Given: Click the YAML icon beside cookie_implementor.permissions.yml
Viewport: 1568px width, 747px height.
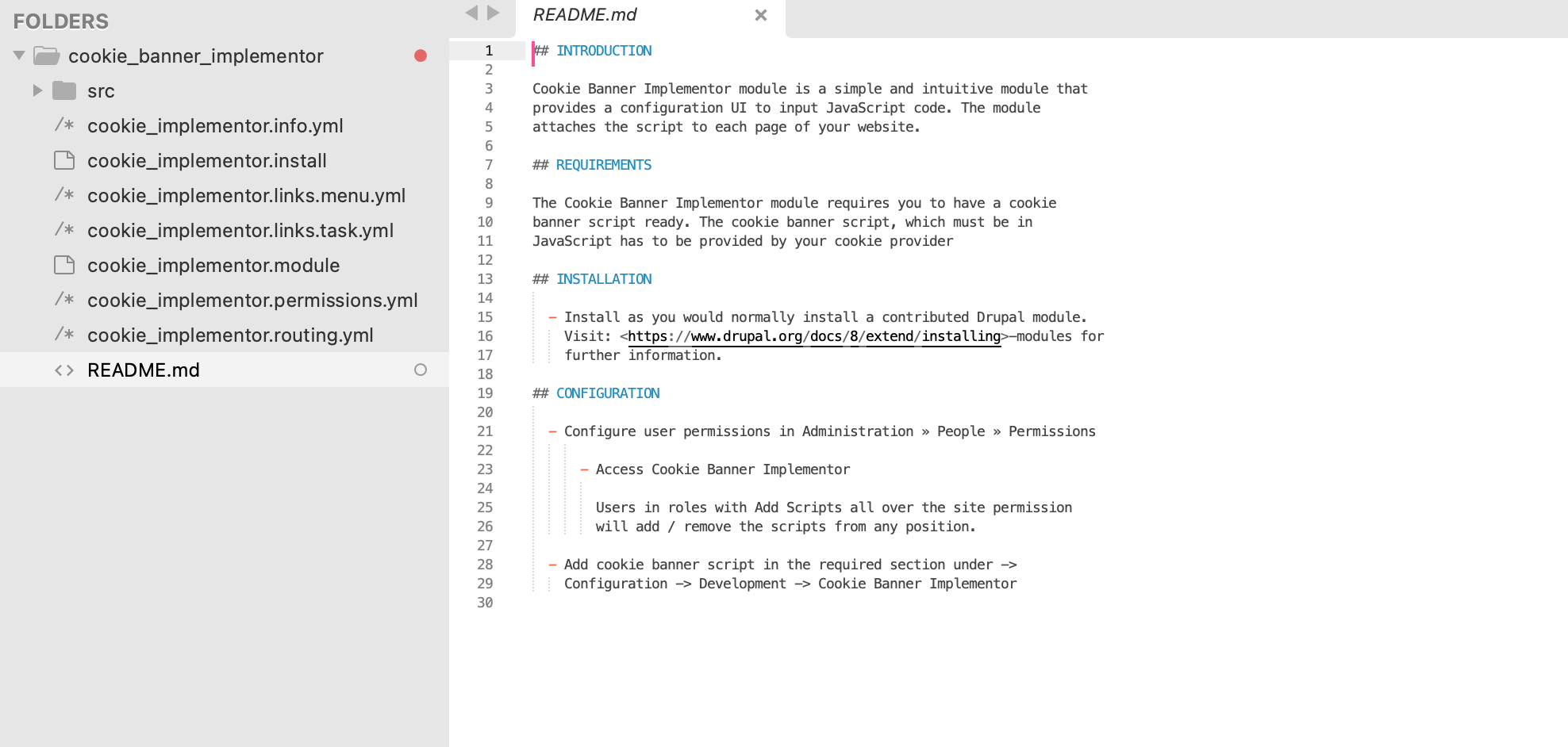Looking at the screenshot, I should pyautogui.click(x=63, y=300).
